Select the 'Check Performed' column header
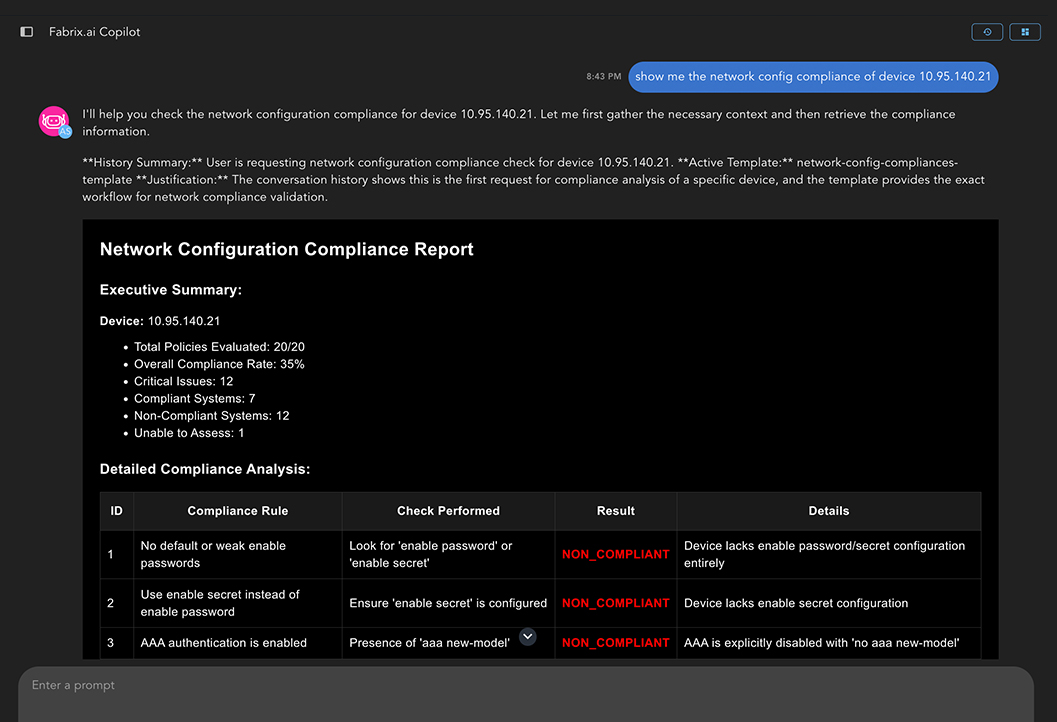 (x=448, y=511)
